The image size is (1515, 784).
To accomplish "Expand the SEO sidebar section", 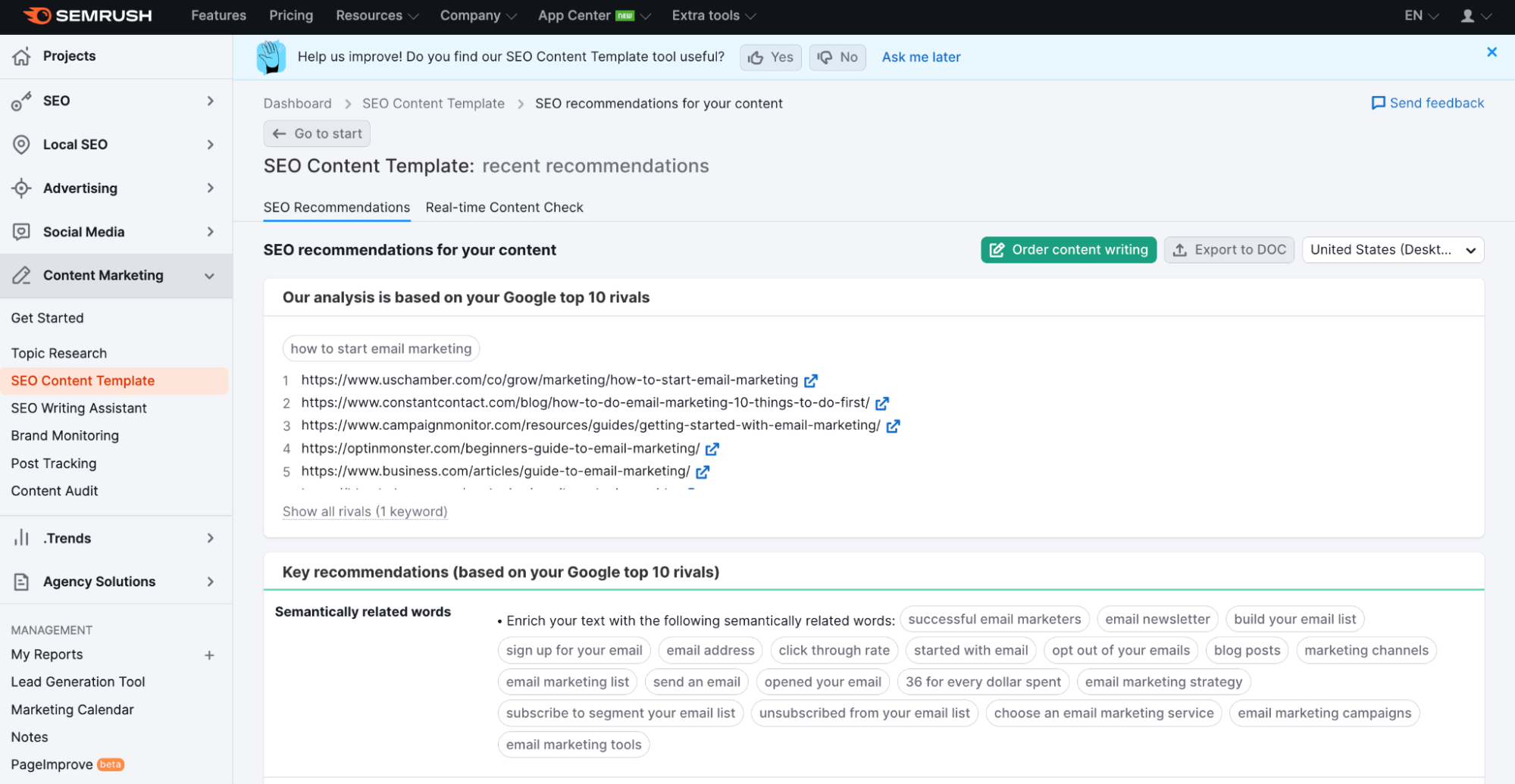I will click(x=114, y=101).
